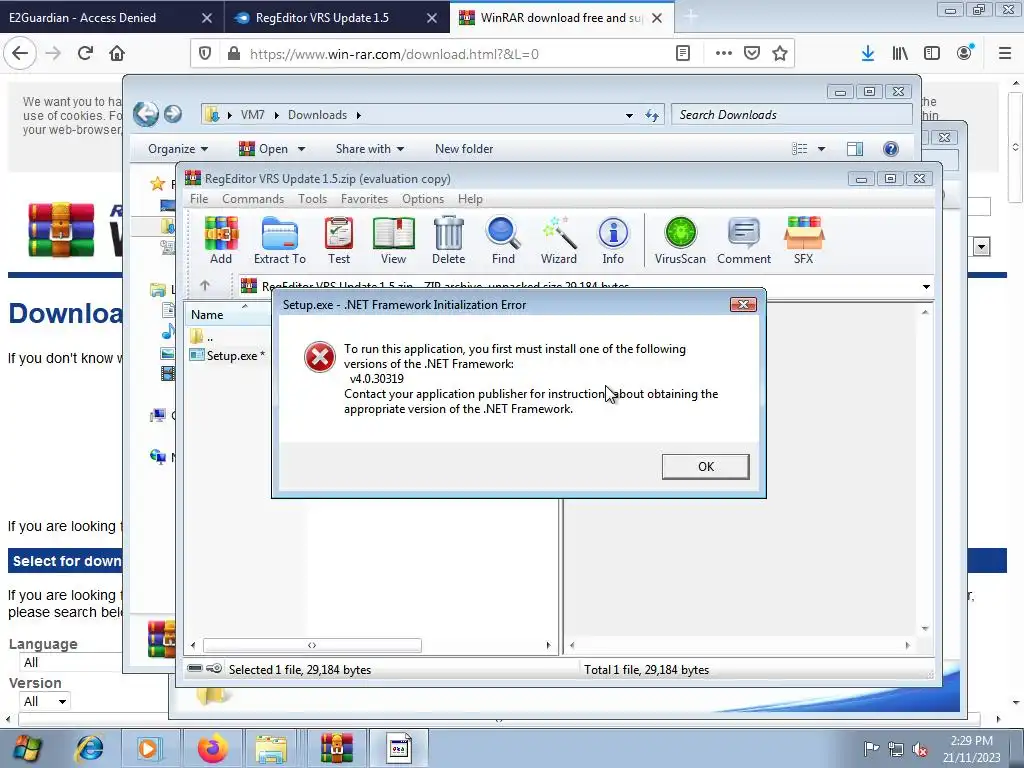
Task: Toggle the preview pane icon in Explorer
Action: pos(855,149)
